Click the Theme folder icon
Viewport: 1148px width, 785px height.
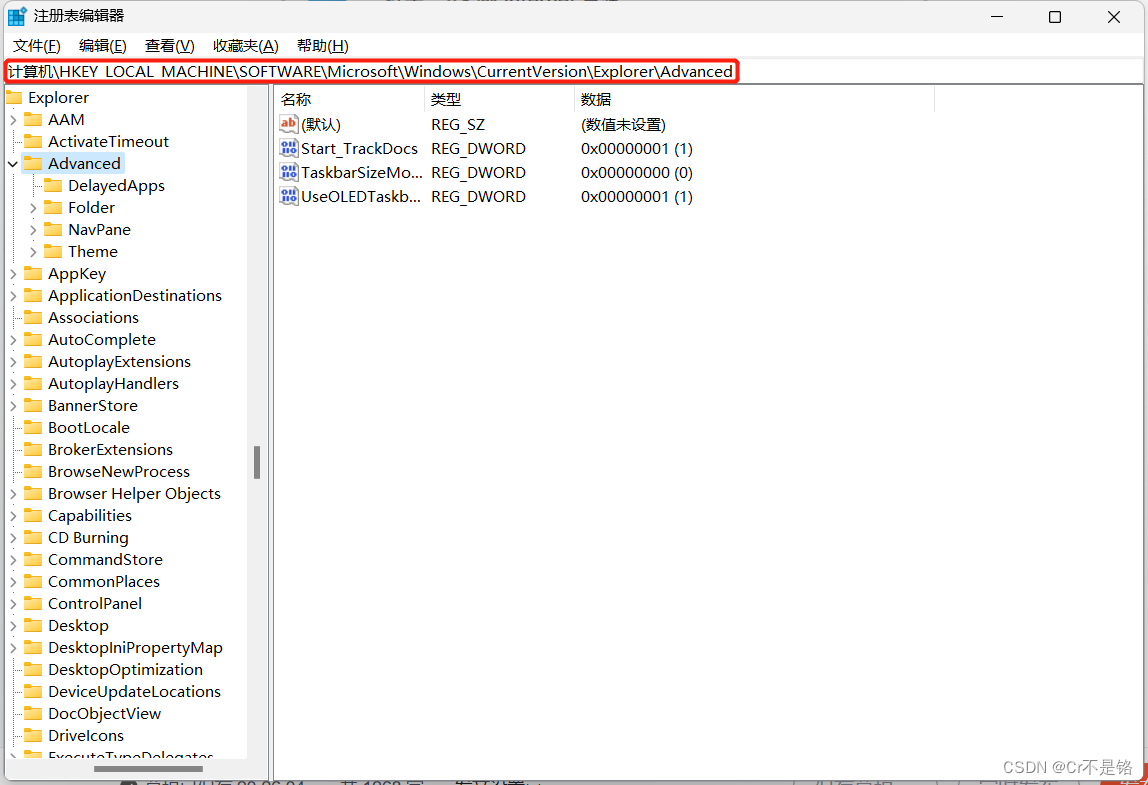(x=53, y=251)
